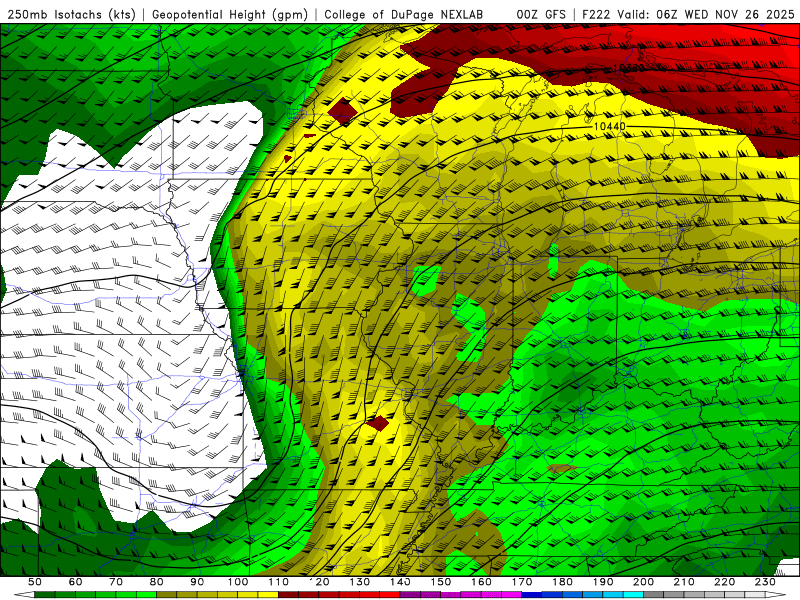800x600 pixels.
Task: Click the '10440' height contour label
Action: [609, 126]
